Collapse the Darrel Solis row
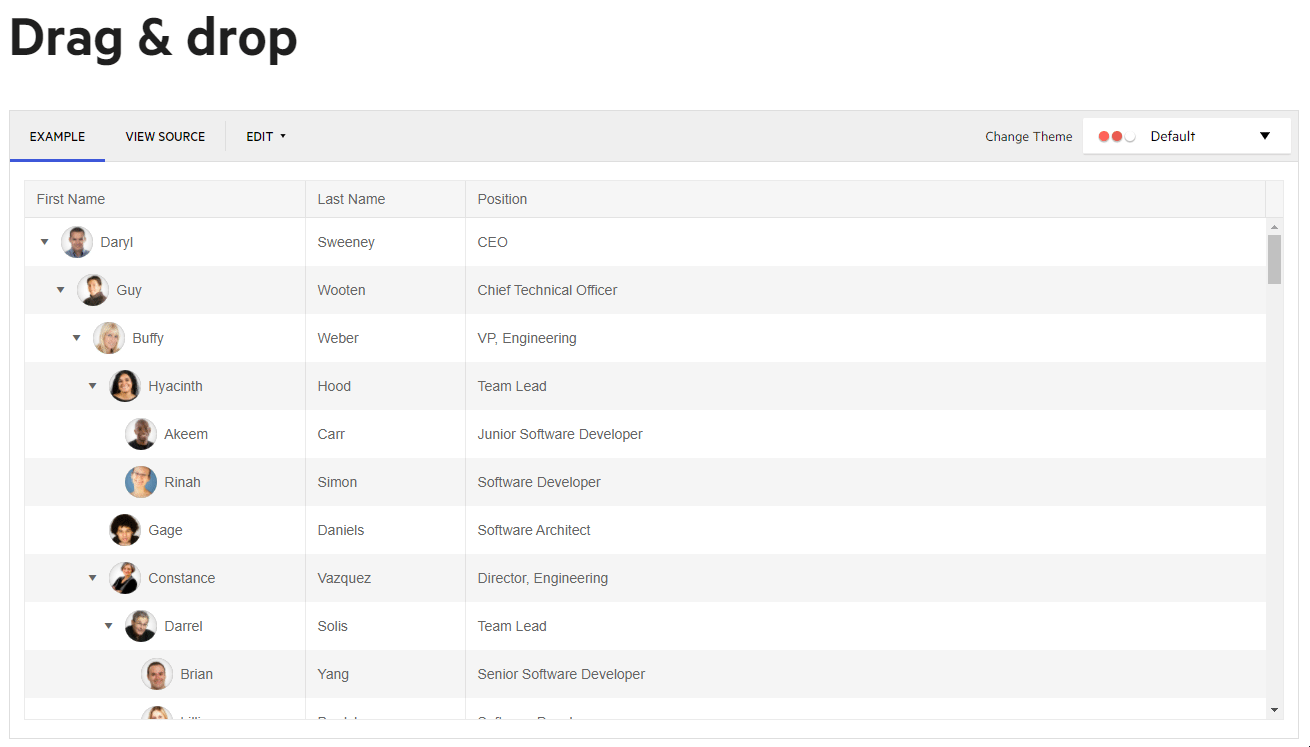 click(109, 626)
